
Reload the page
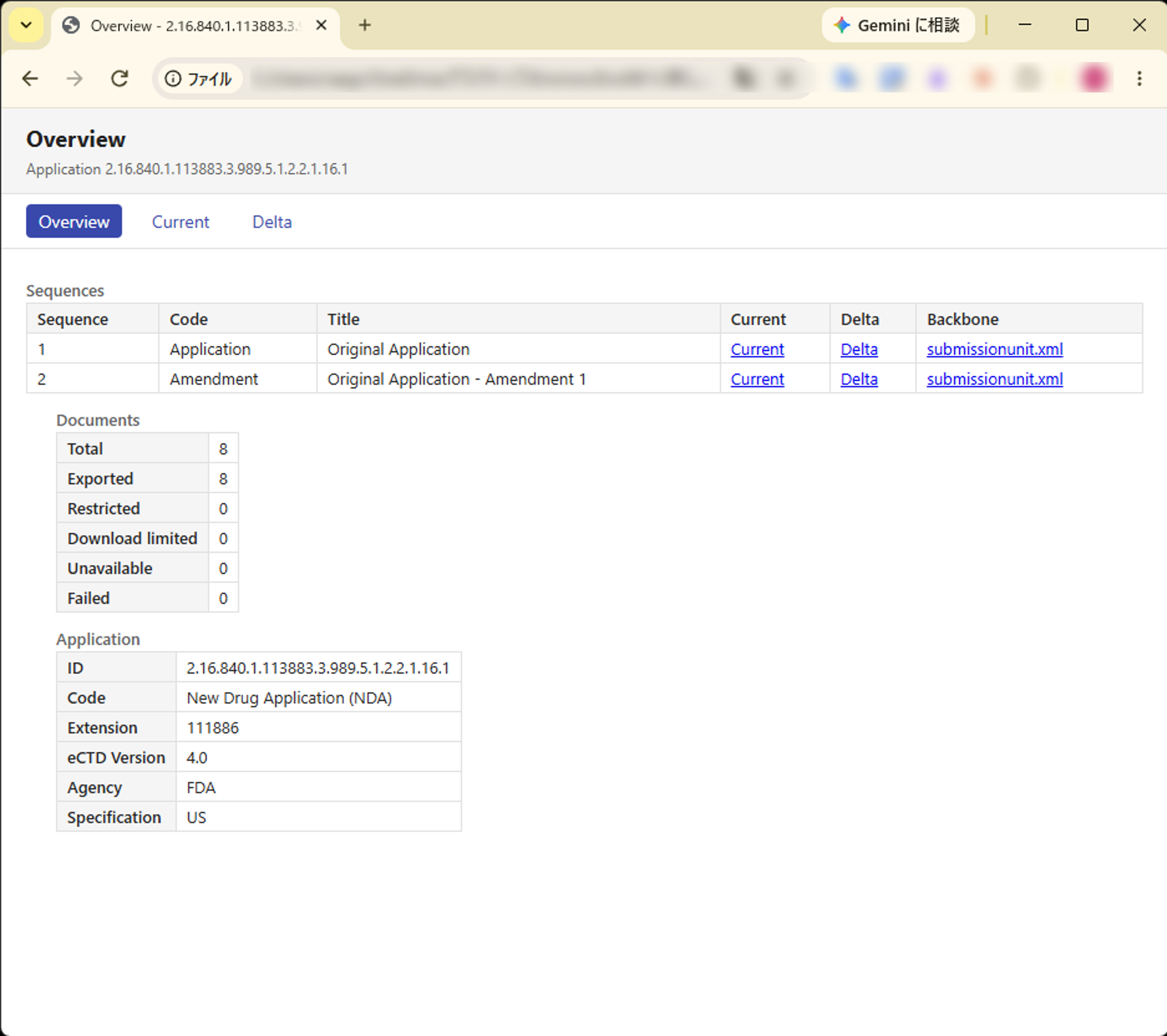click(119, 79)
